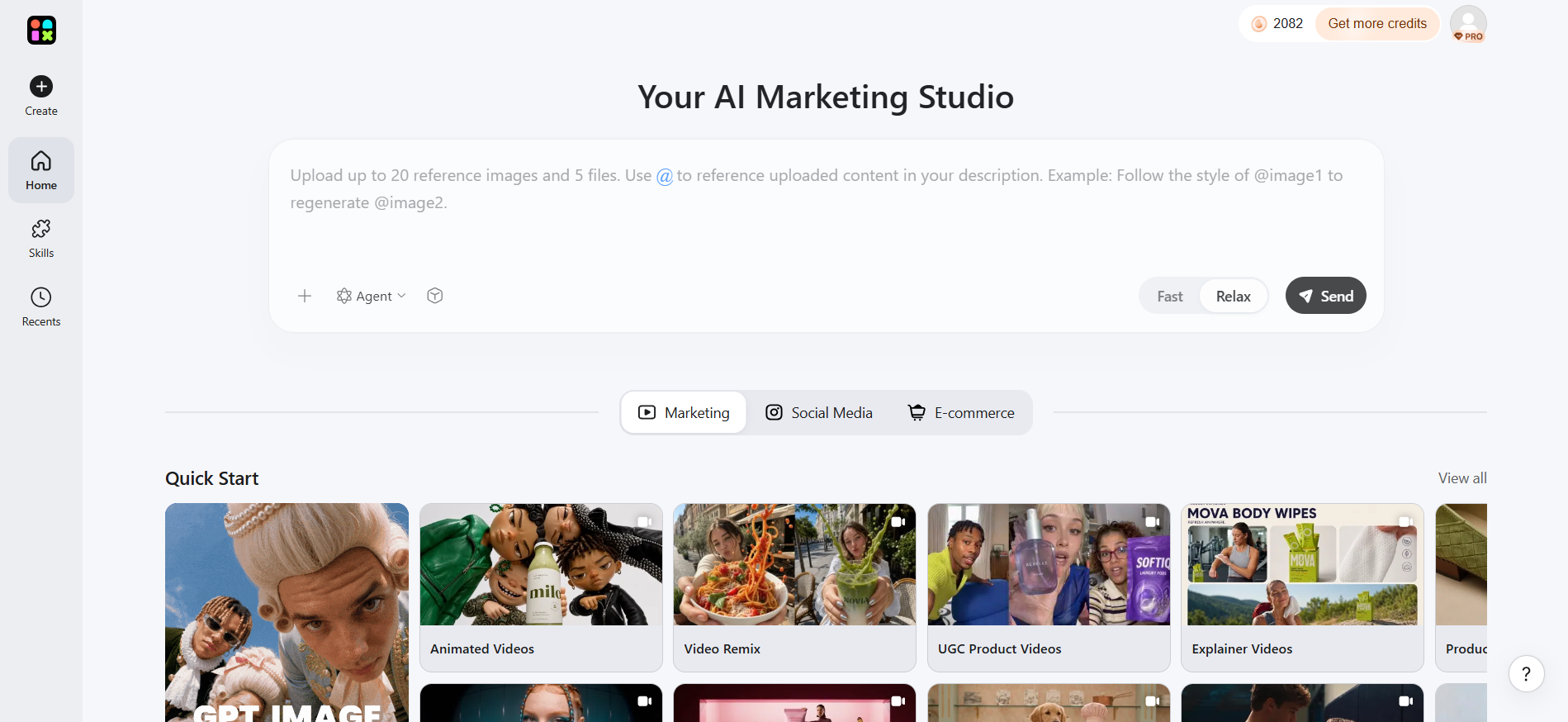This screenshot has width=1568, height=722.
Task: Select Relax generation mode
Action: [x=1234, y=297]
